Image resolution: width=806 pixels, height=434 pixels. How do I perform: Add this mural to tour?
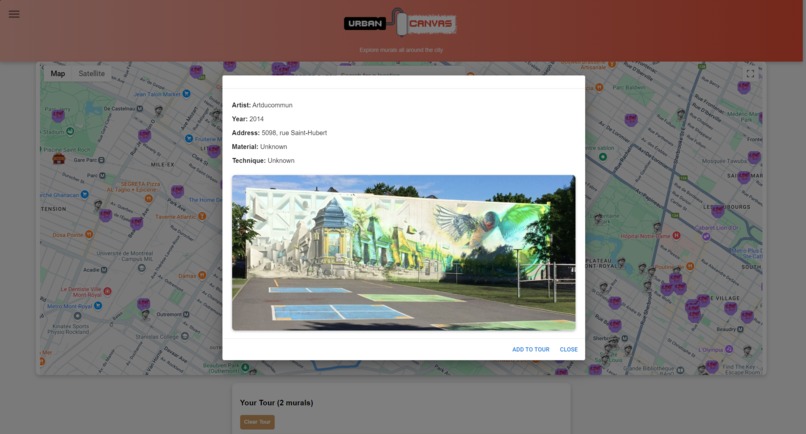click(x=530, y=350)
